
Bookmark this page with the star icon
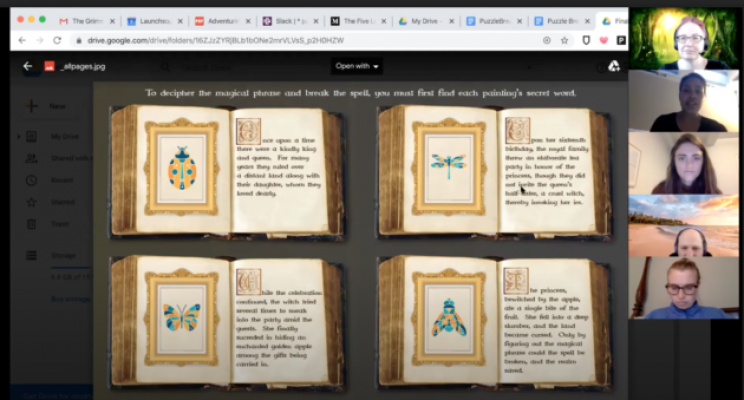click(566, 40)
